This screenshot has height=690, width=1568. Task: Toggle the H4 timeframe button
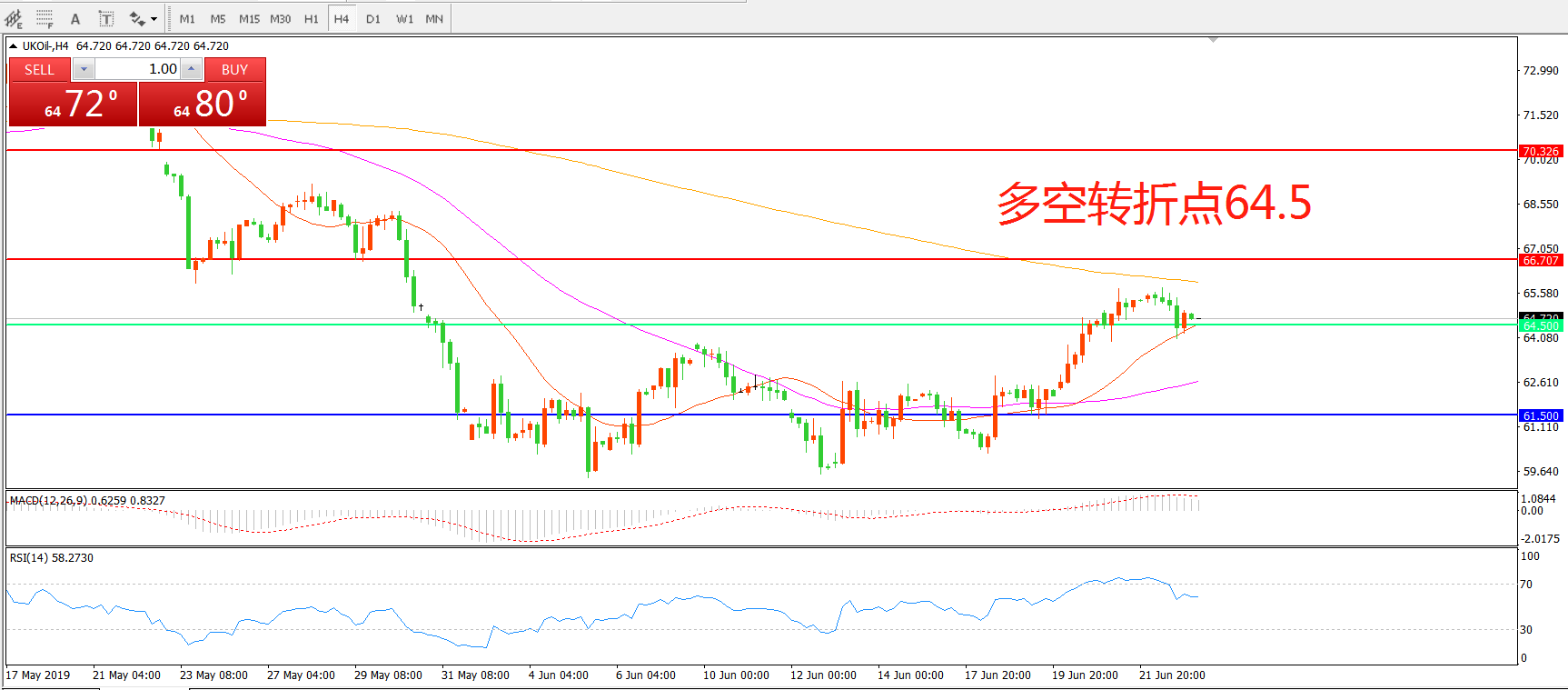coord(342,18)
